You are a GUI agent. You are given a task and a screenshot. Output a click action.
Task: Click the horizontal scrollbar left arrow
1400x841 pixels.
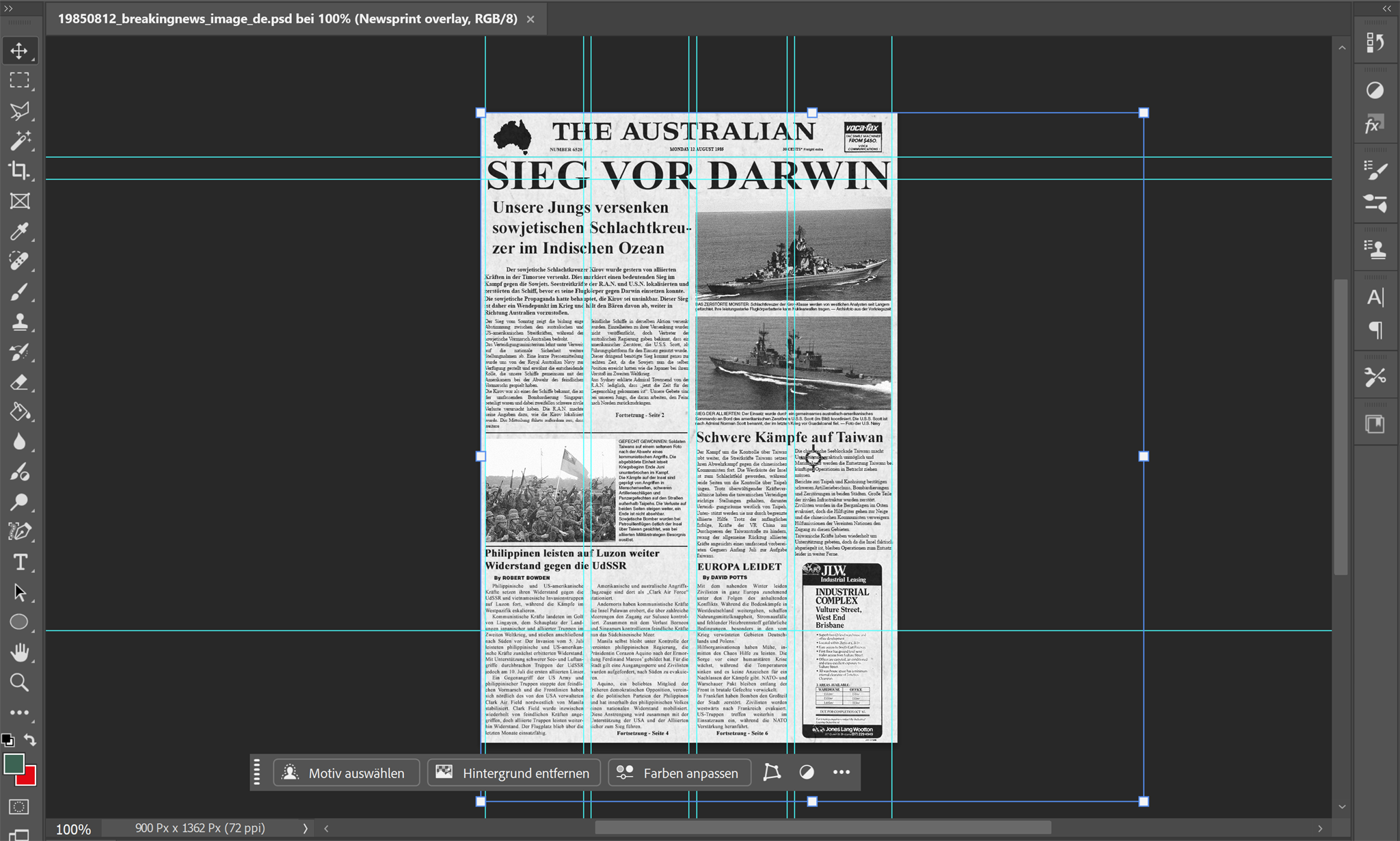click(326, 829)
